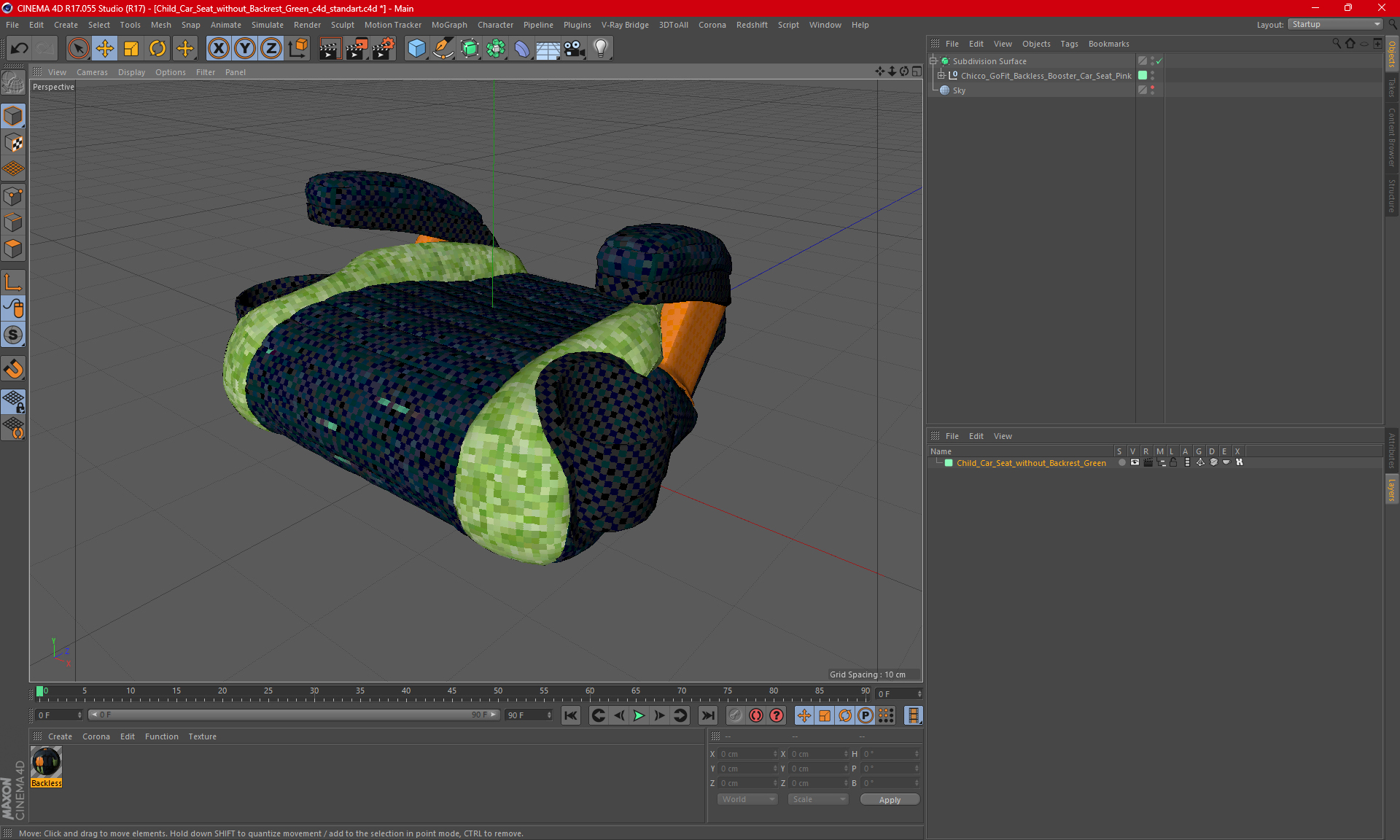Click the Function tab in bottom panel

tap(161, 736)
